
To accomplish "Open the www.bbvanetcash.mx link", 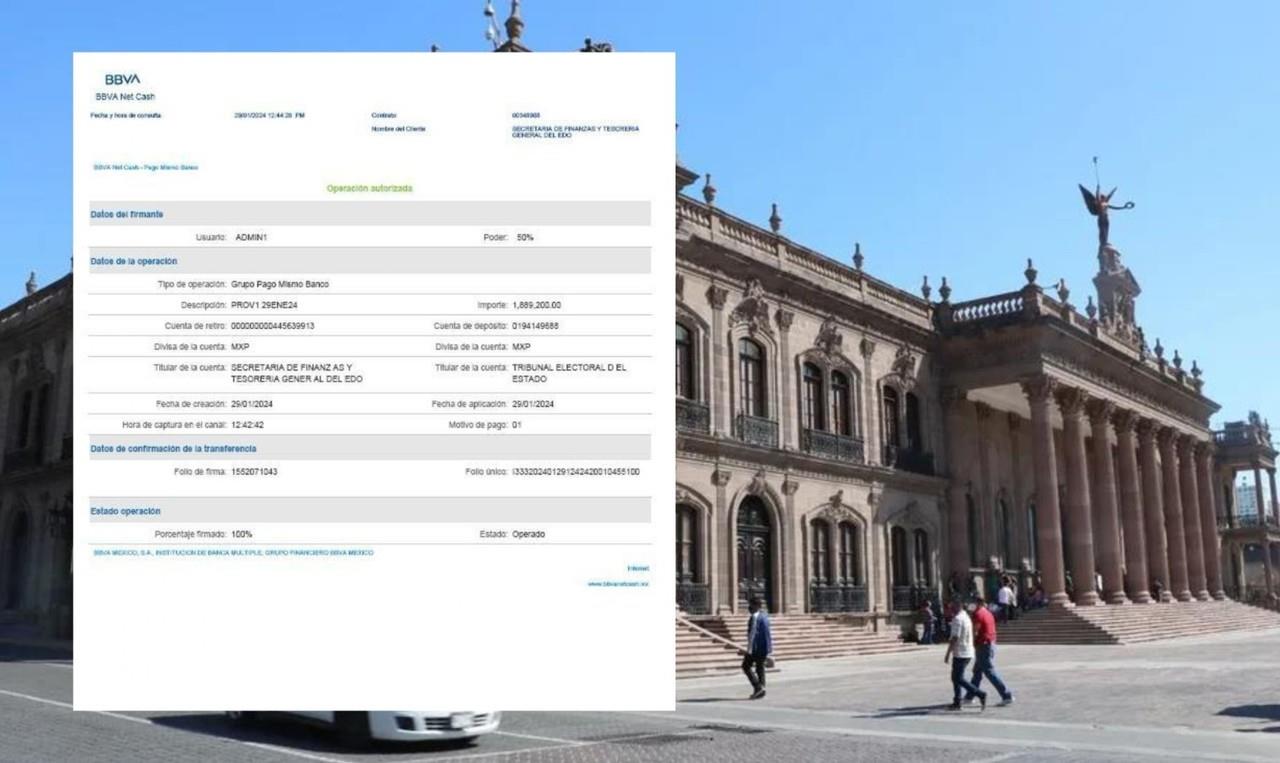I will pyautogui.click(x=618, y=584).
